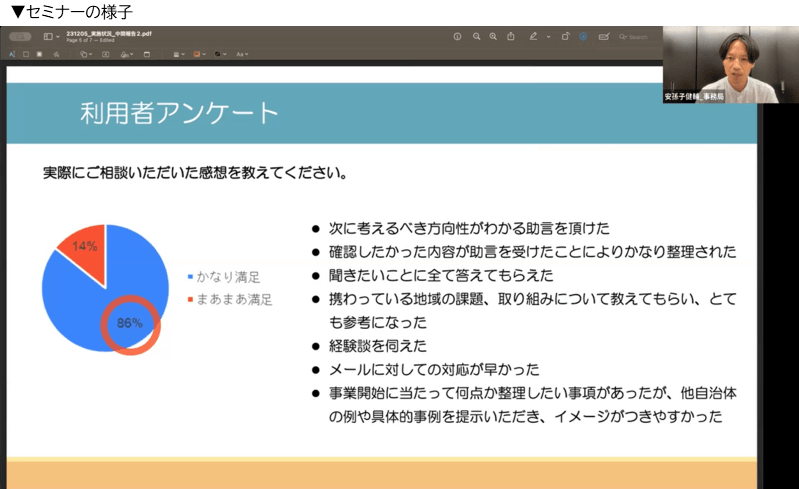Image resolution: width=799 pixels, height=489 pixels.
Task: Open the Shapes dropdown menu
Action: (86, 54)
